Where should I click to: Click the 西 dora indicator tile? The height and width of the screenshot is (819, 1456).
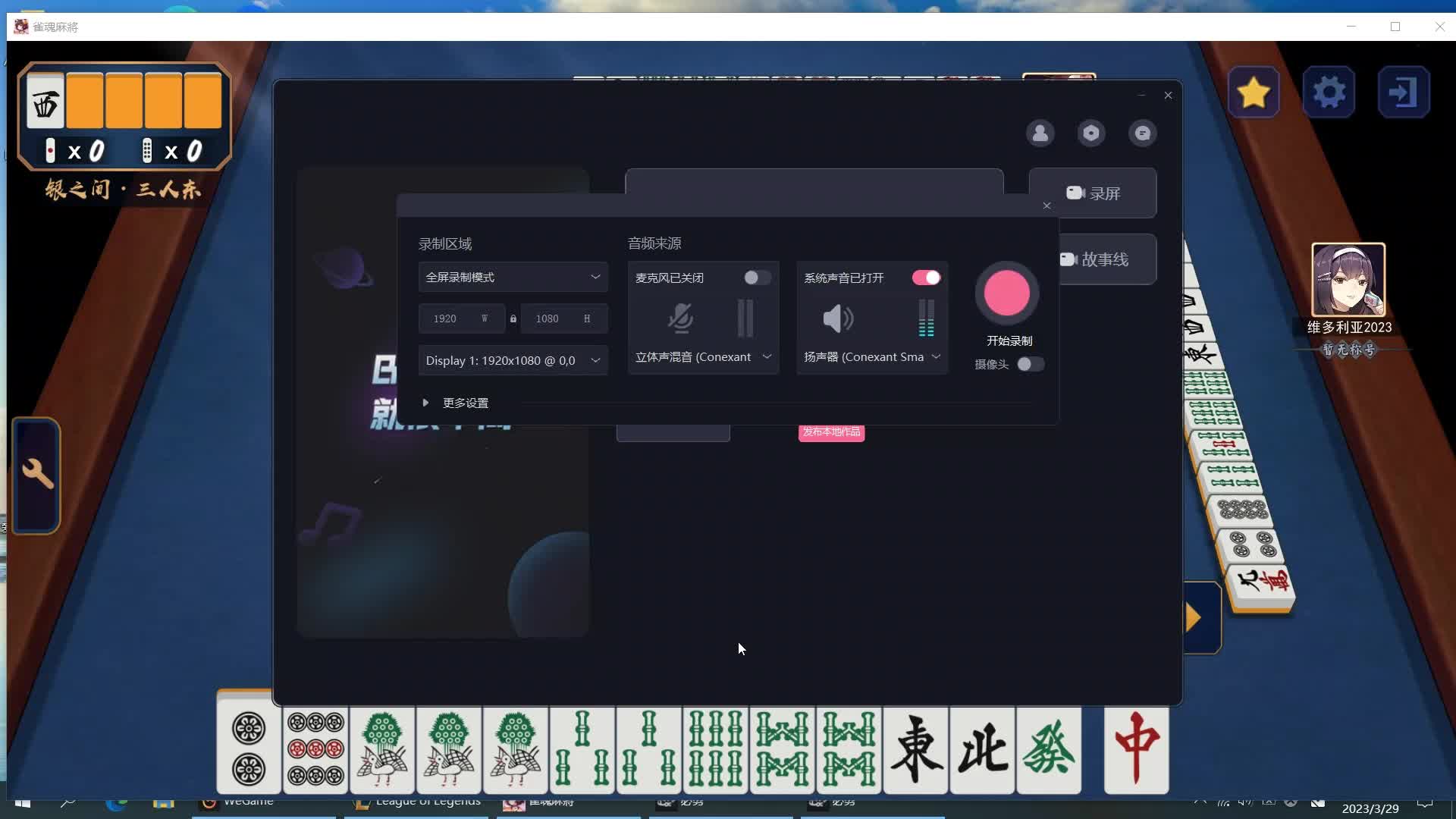click(45, 102)
